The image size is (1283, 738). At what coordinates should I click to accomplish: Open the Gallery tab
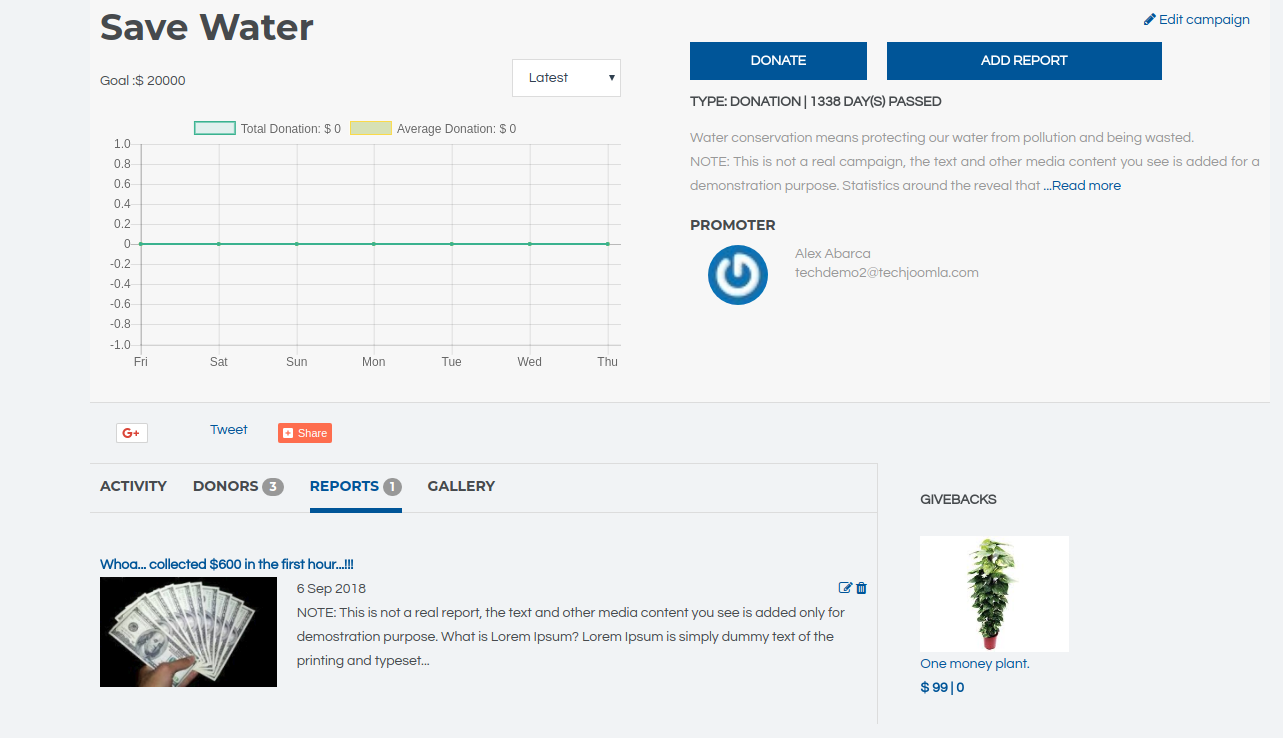click(461, 486)
